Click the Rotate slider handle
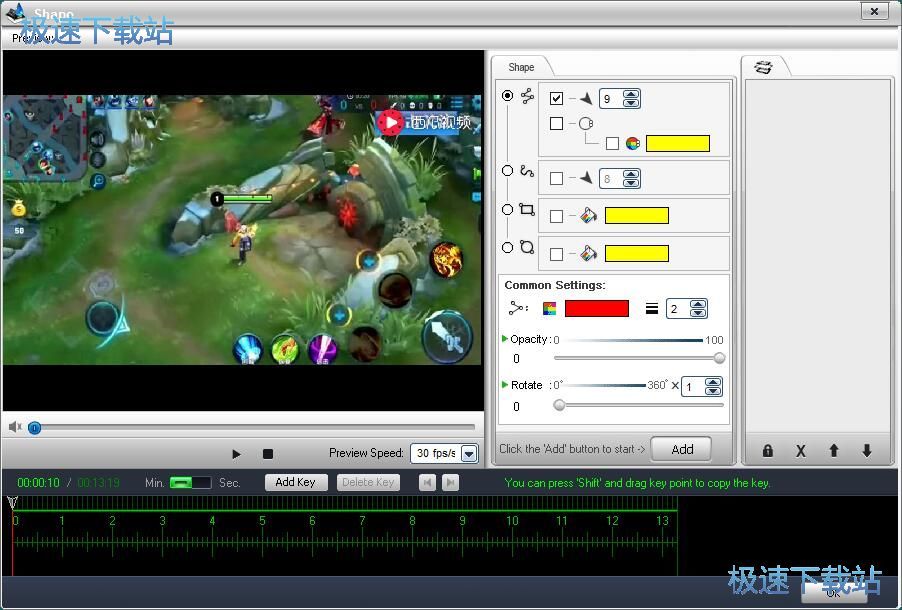 coord(559,405)
